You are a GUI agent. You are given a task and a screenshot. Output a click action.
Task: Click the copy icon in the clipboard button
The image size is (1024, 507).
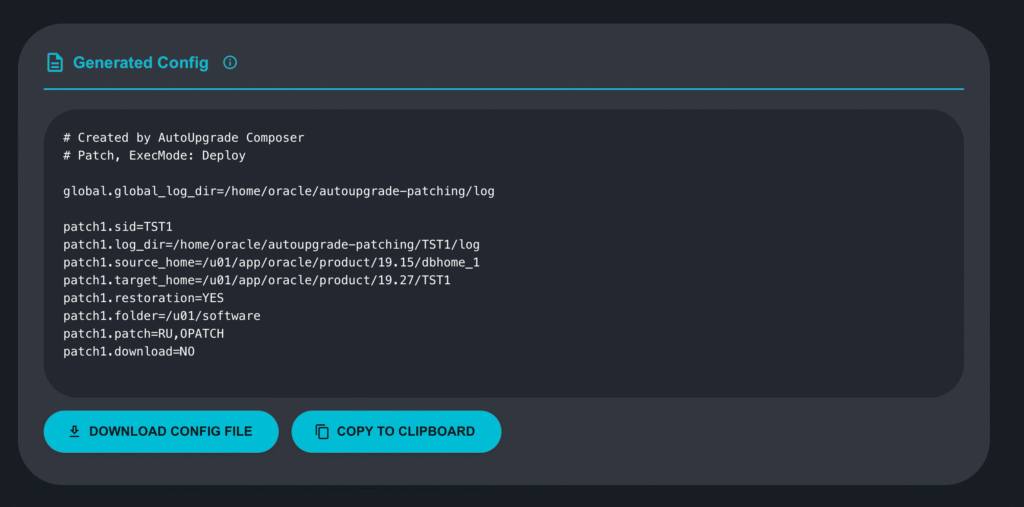[x=322, y=432]
